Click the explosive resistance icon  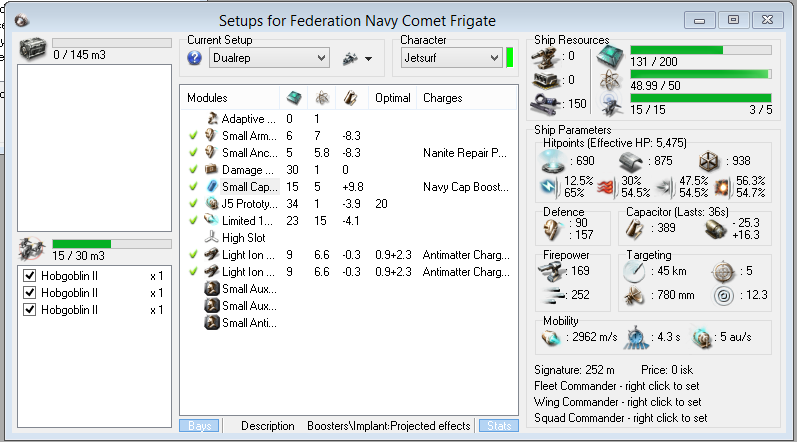tap(722, 187)
